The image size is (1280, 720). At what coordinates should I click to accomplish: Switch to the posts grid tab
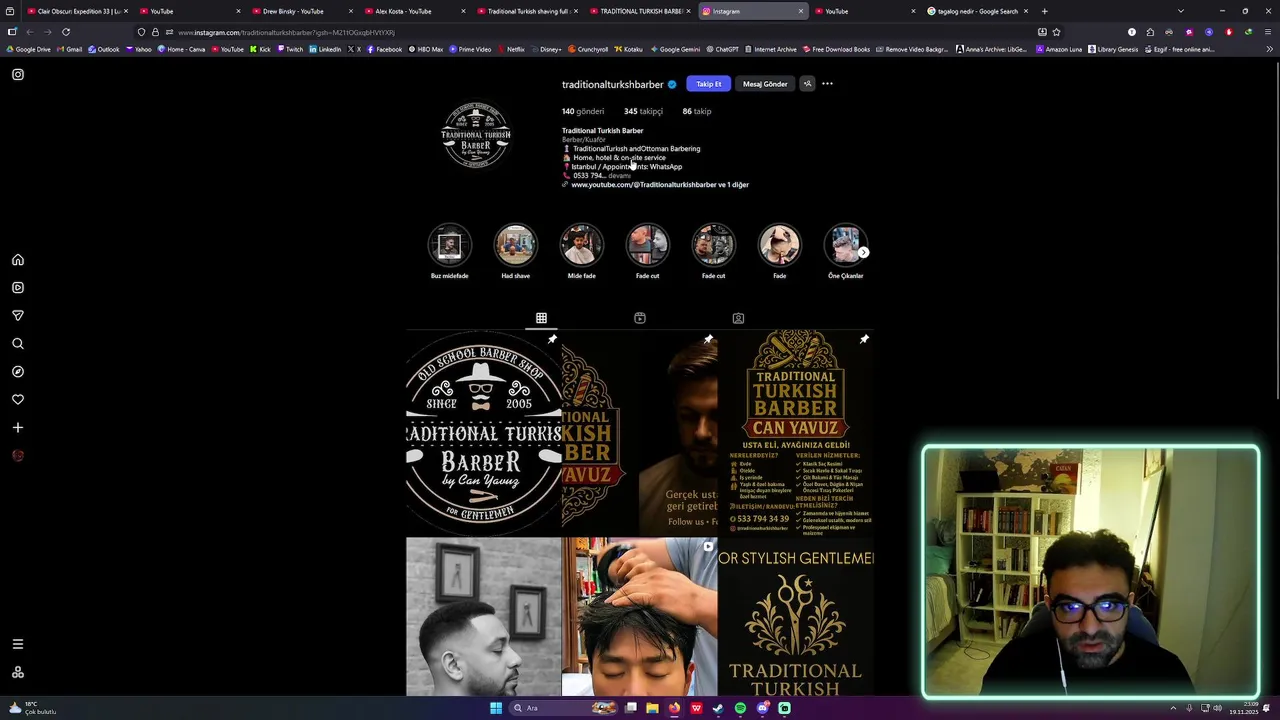click(x=541, y=318)
